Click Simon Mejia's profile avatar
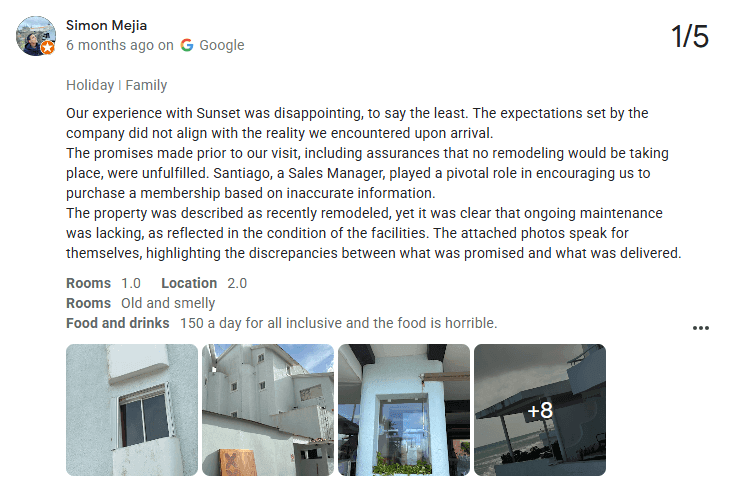This screenshot has width=751, height=485. click(35, 34)
